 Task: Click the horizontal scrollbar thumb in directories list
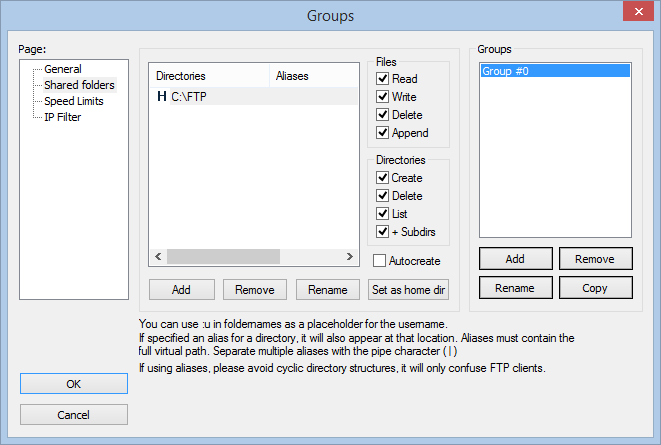click(223, 256)
